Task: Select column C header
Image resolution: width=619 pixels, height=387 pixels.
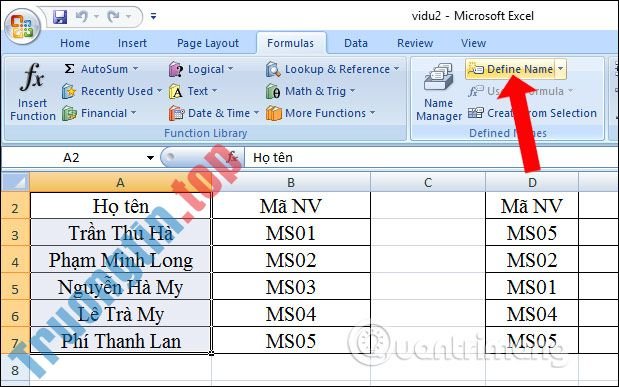Action: pyautogui.click(x=428, y=182)
